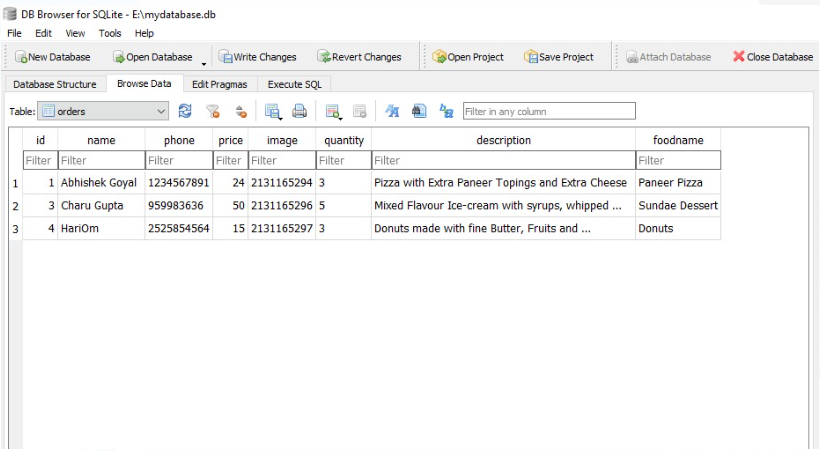The image size is (820, 451).
Task: Sort by the foodname column header
Action: [x=678, y=140]
